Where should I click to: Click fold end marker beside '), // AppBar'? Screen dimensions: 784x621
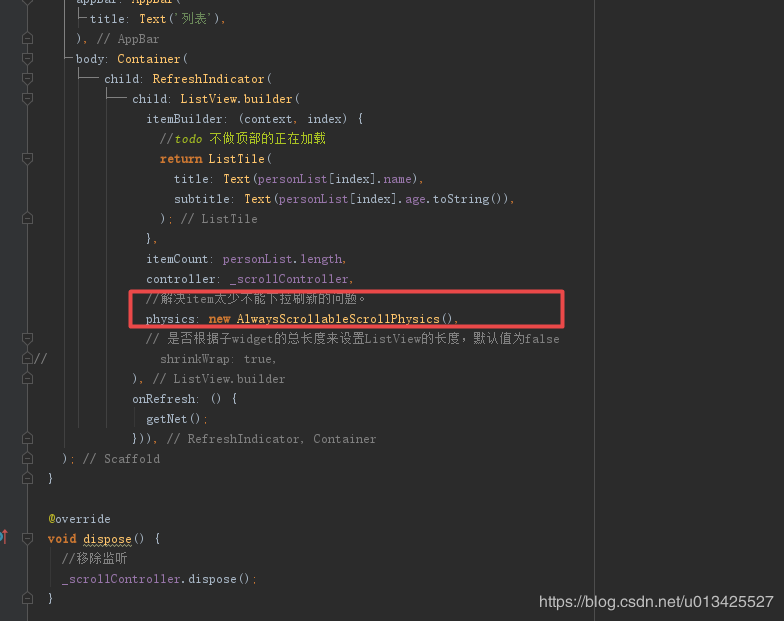click(x=28, y=39)
